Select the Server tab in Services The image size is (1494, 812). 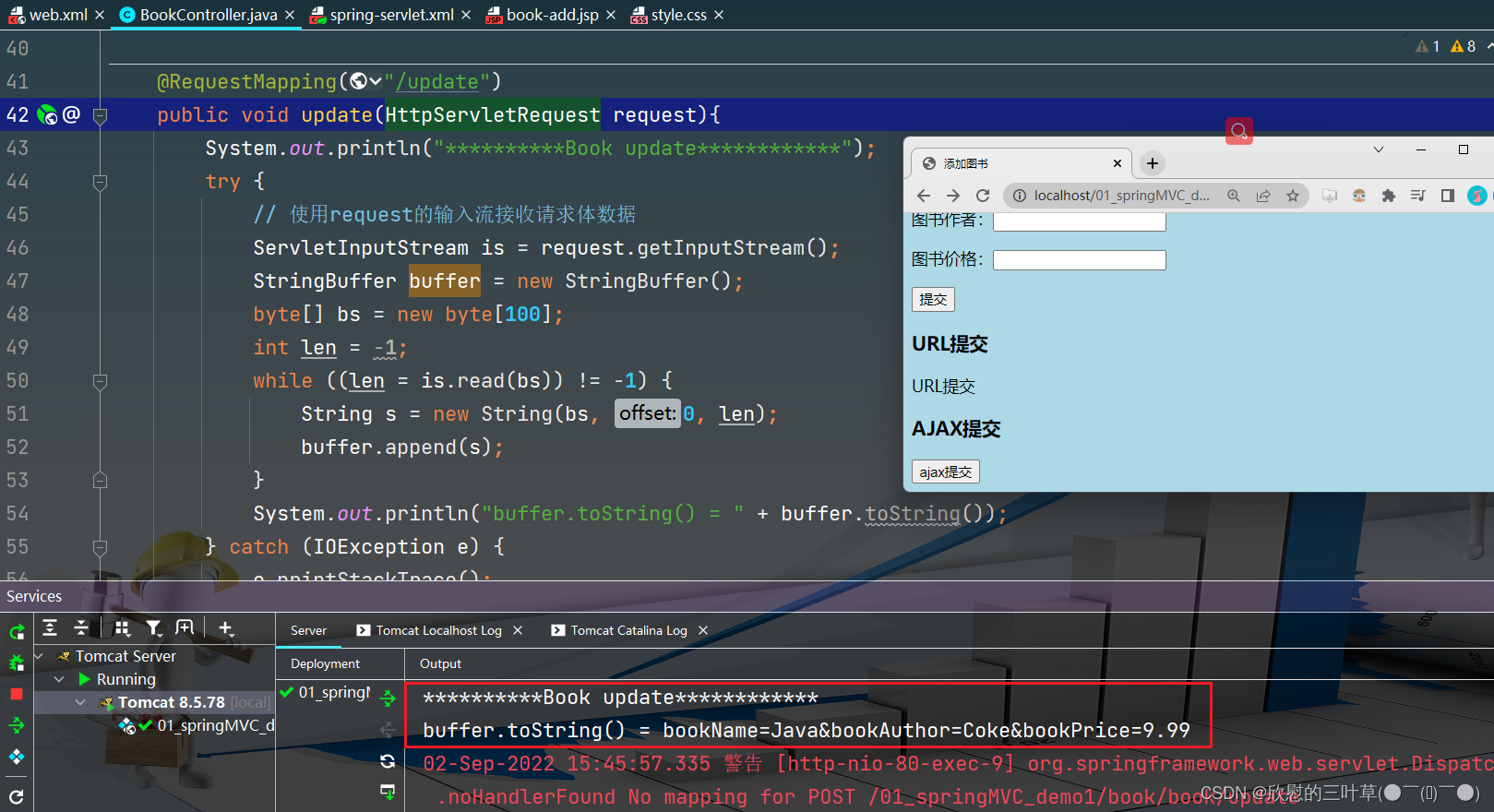point(308,630)
